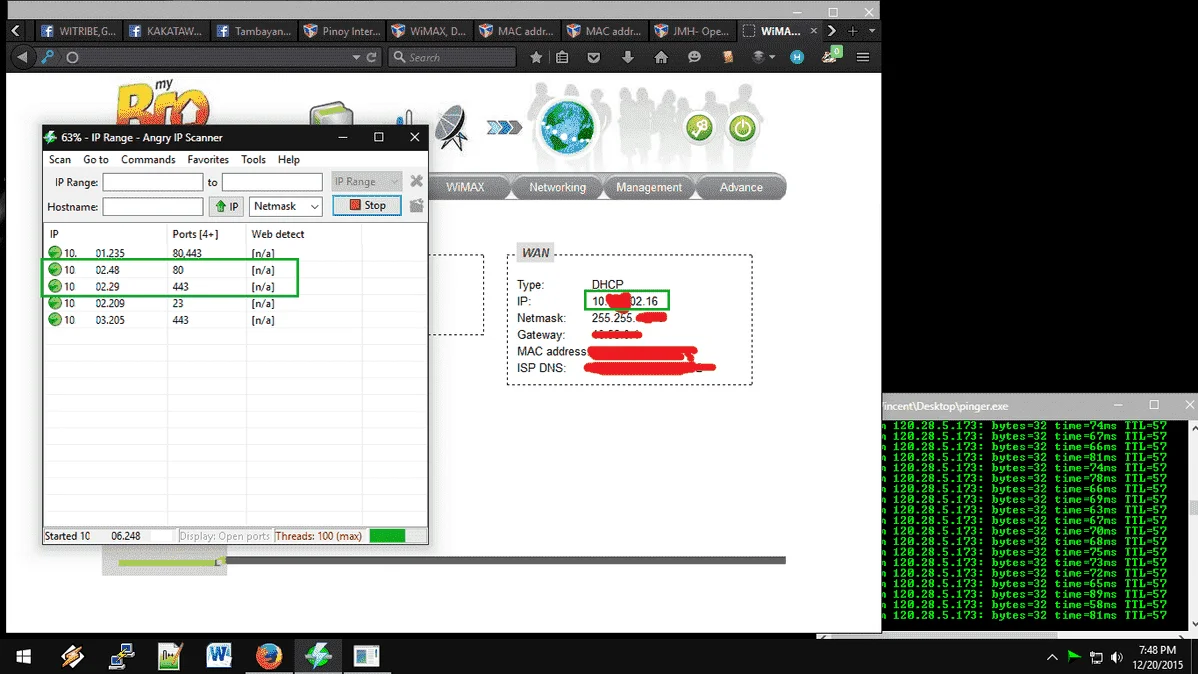Click the green power logout icon

742,128
